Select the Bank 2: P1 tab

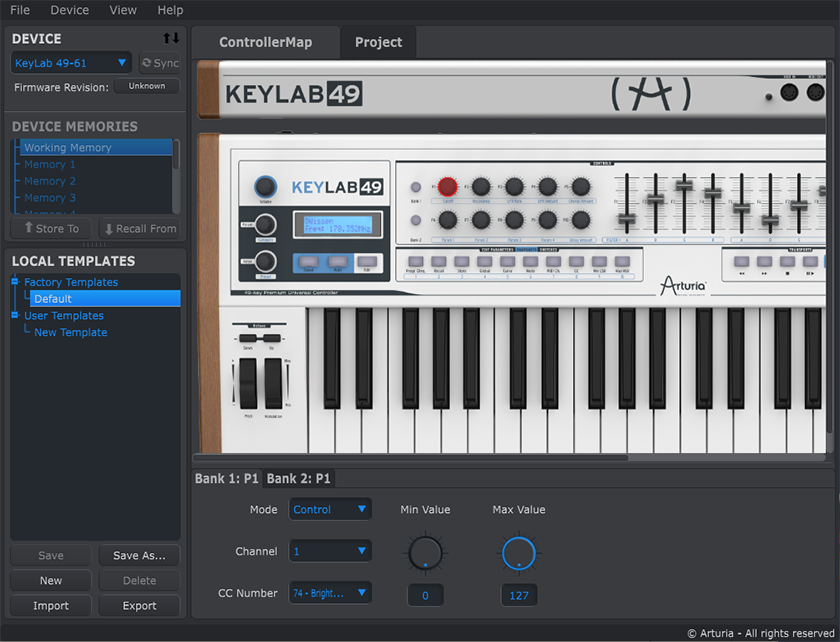pos(301,478)
